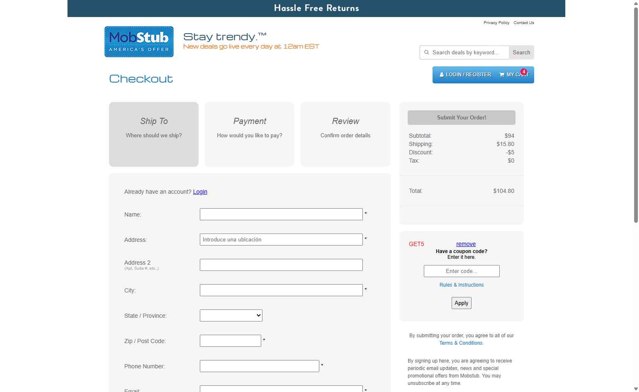This screenshot has height=392, width=639.
Task: Focus the Zip / Post Code field
Action: tap(230, 341)
